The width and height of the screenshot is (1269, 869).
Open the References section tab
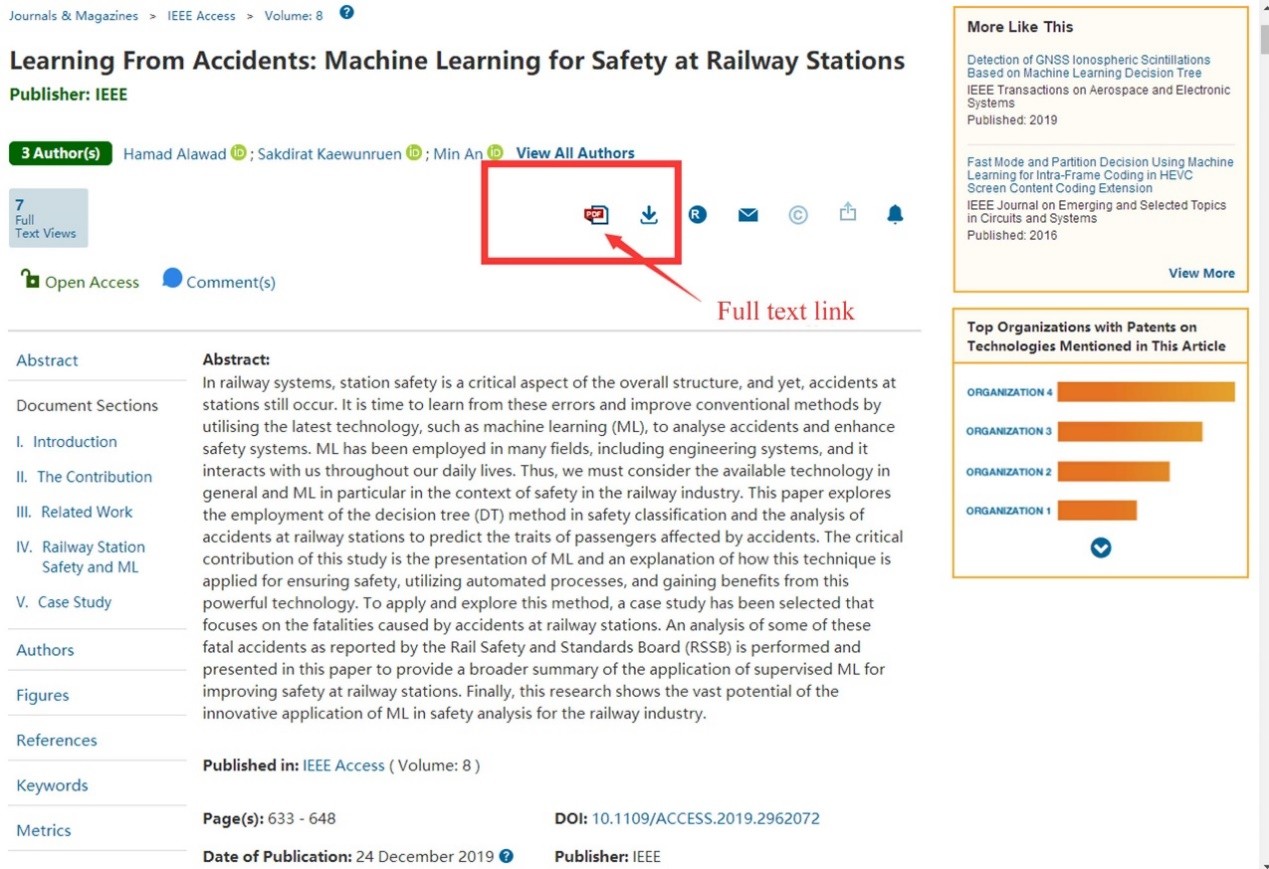(x=56, y=740)
